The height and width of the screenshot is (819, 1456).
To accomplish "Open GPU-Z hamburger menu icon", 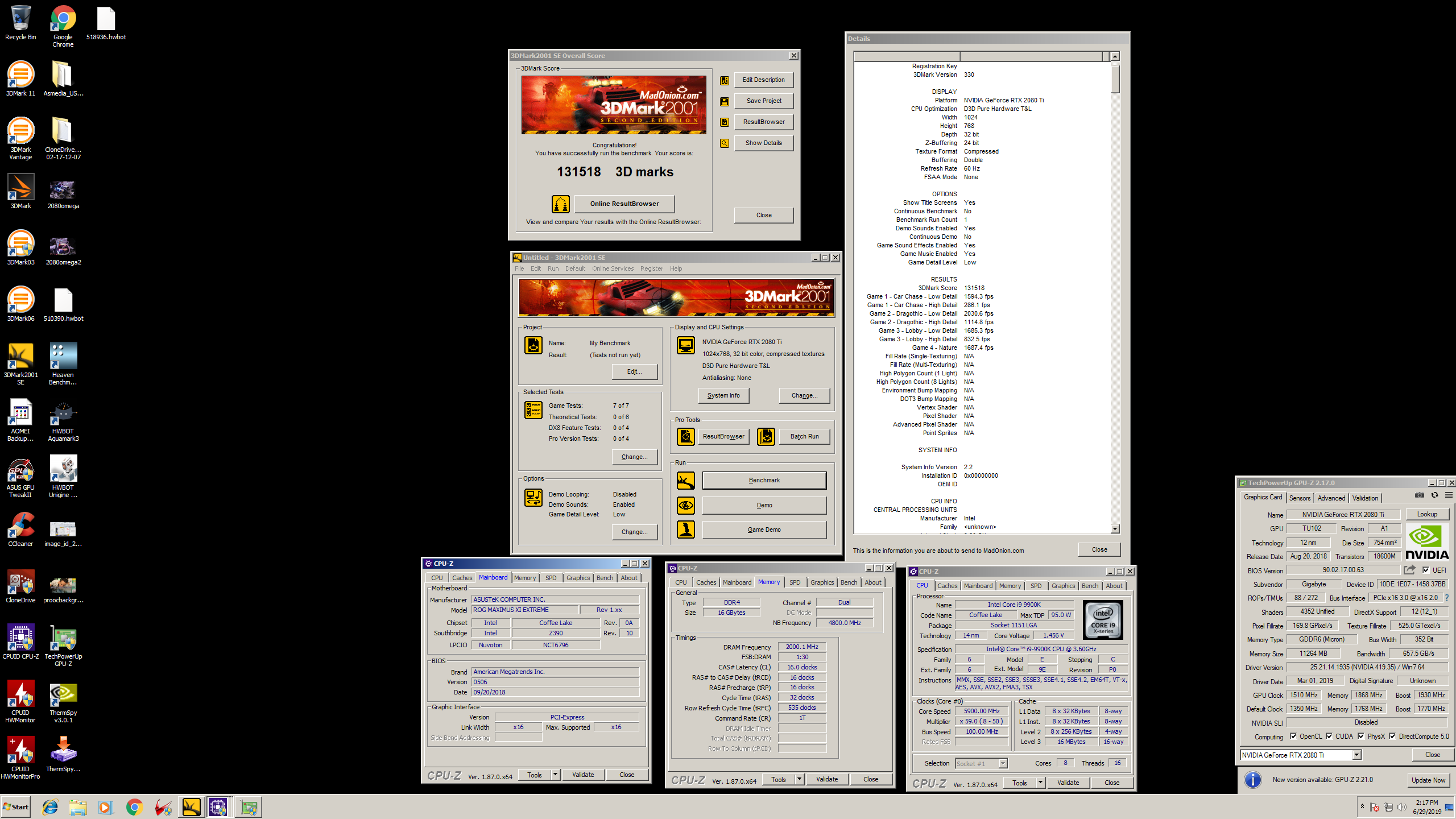I will click(x=1449, y=495).
